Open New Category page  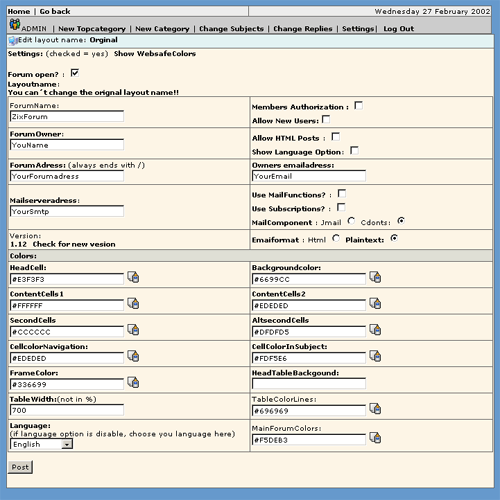pos(162,29)
